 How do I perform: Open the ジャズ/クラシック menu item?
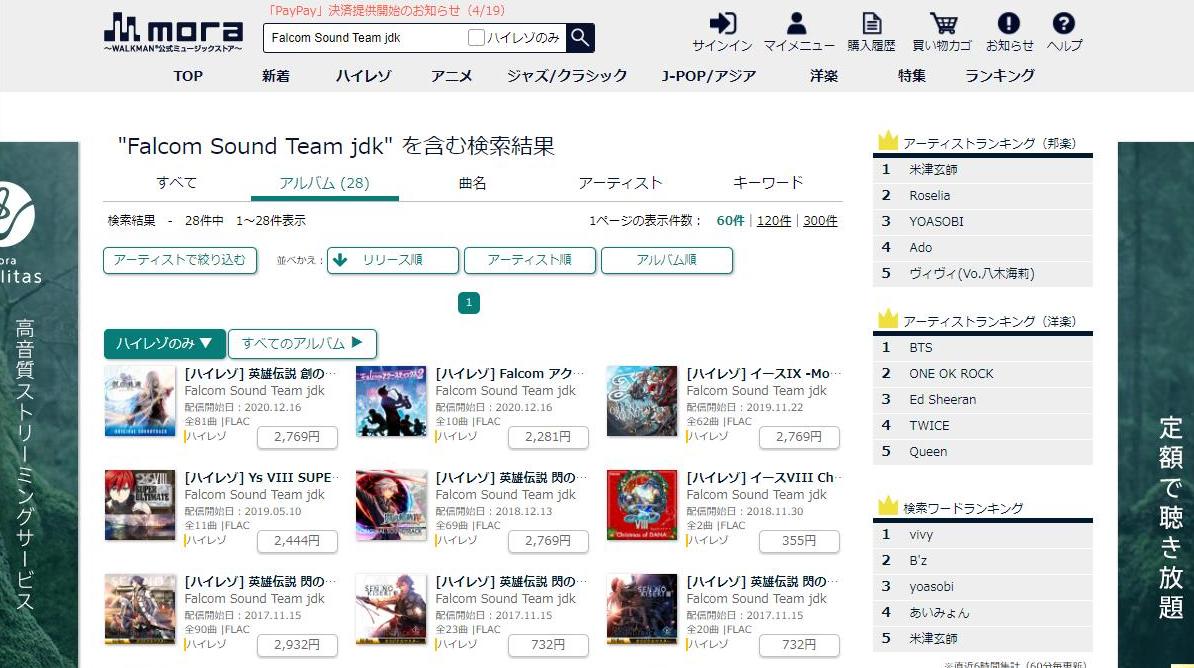[x=567, y=76]
